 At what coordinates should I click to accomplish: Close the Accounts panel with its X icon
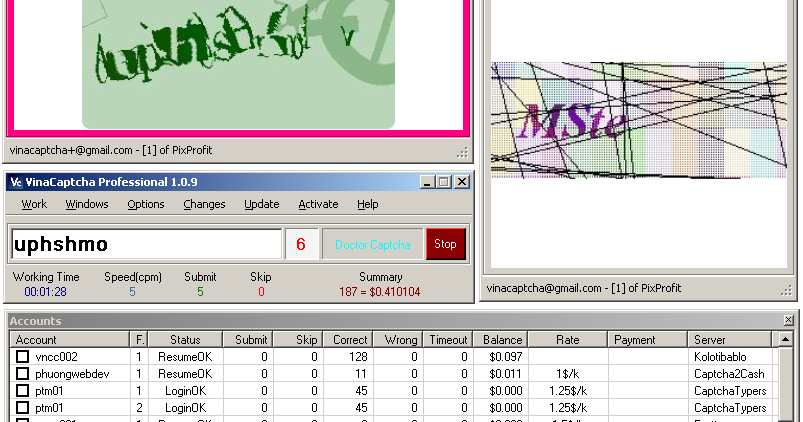789,321
